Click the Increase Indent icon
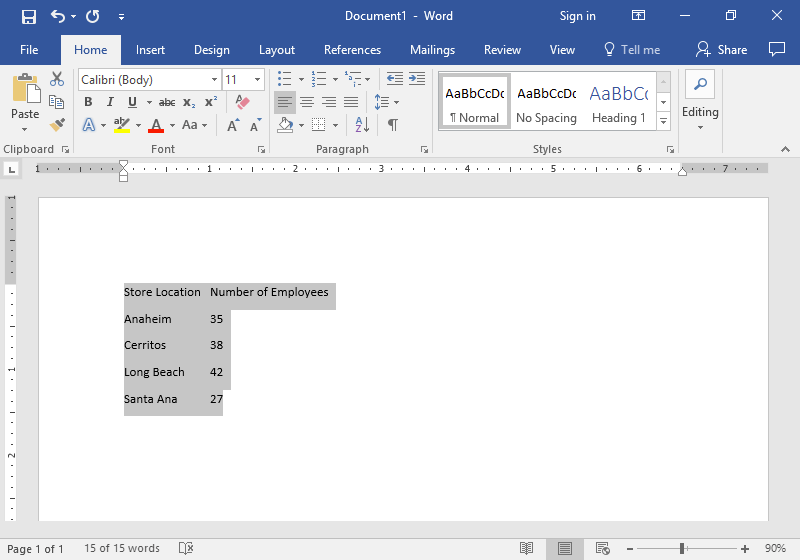The width and height of the screenshot is (800, 560). coord(415,79)
